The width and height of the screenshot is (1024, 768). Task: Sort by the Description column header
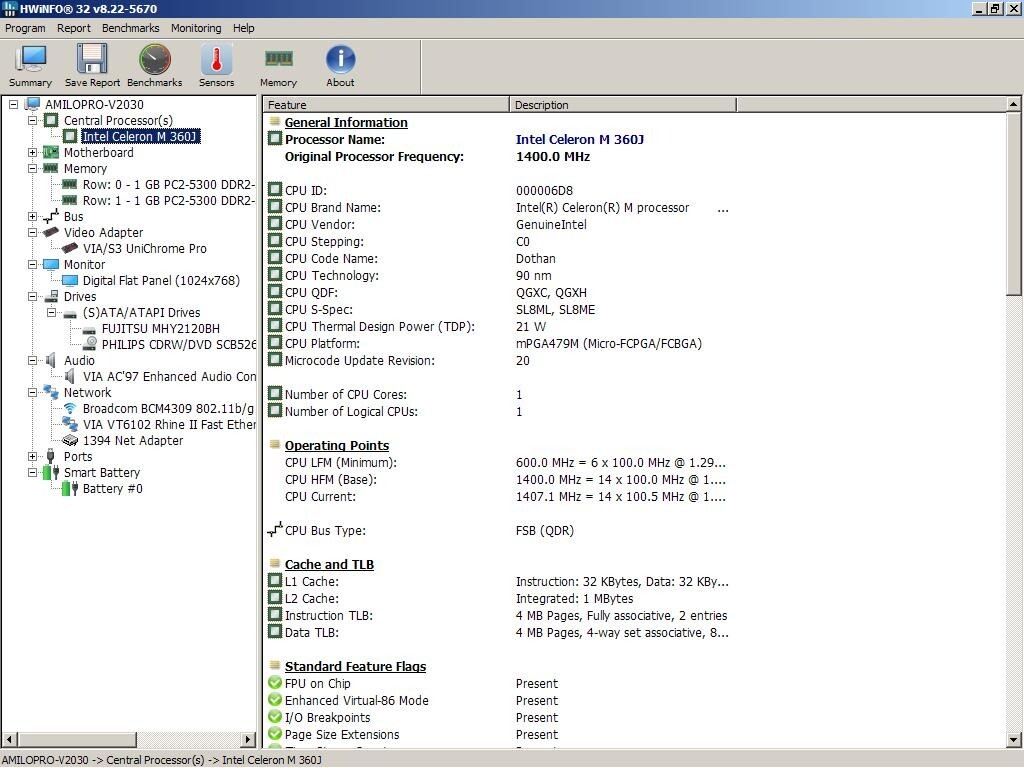click(x=623, y=104)
